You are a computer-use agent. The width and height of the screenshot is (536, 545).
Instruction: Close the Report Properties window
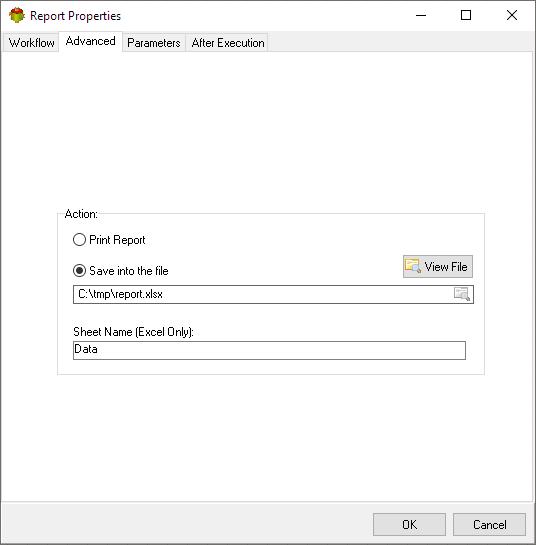tap(512, 15)
